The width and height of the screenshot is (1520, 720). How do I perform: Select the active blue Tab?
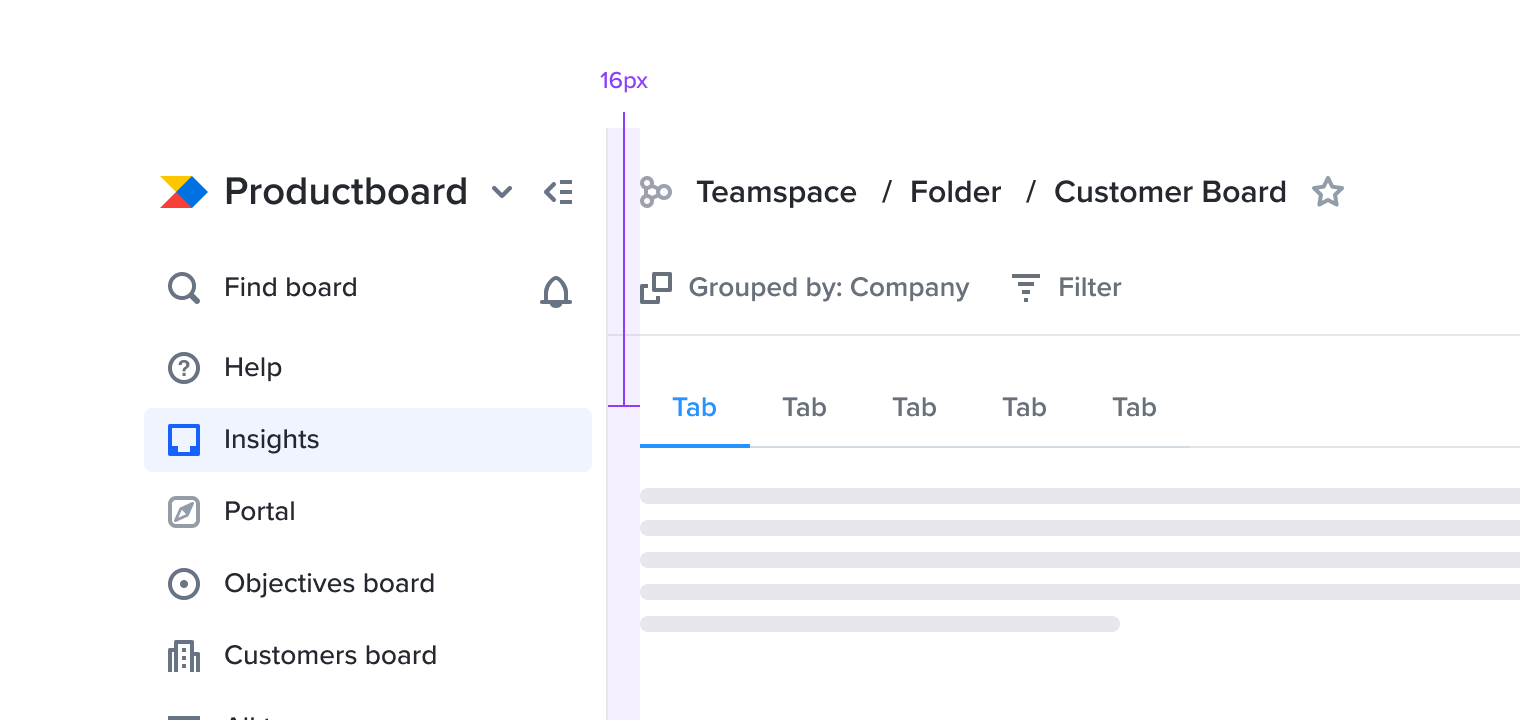pyautogui.click(x=695, y=407)
